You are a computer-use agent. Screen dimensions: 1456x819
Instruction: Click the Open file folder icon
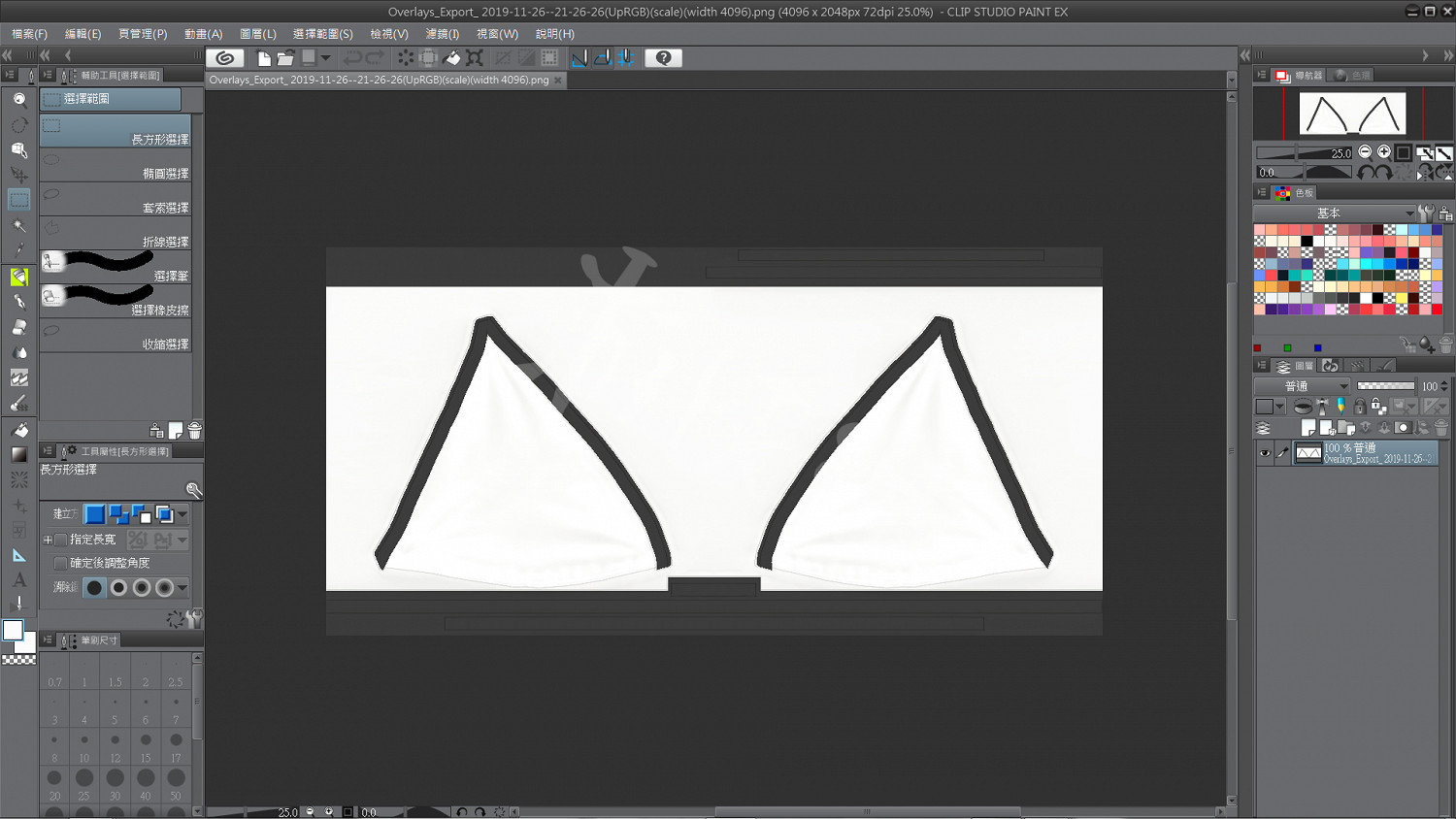285,58
